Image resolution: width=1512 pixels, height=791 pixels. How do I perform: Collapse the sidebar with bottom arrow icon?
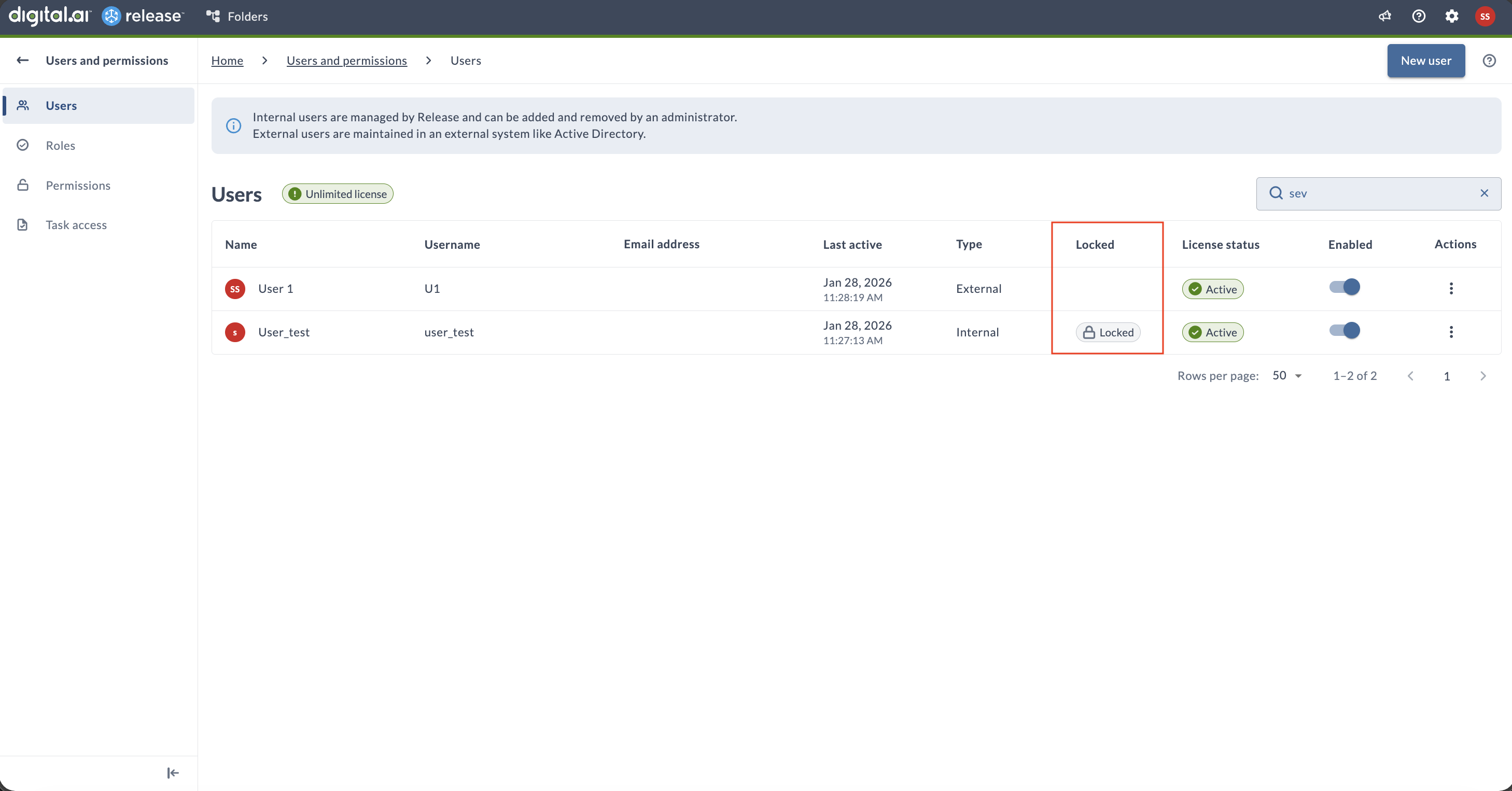point(173,773)
